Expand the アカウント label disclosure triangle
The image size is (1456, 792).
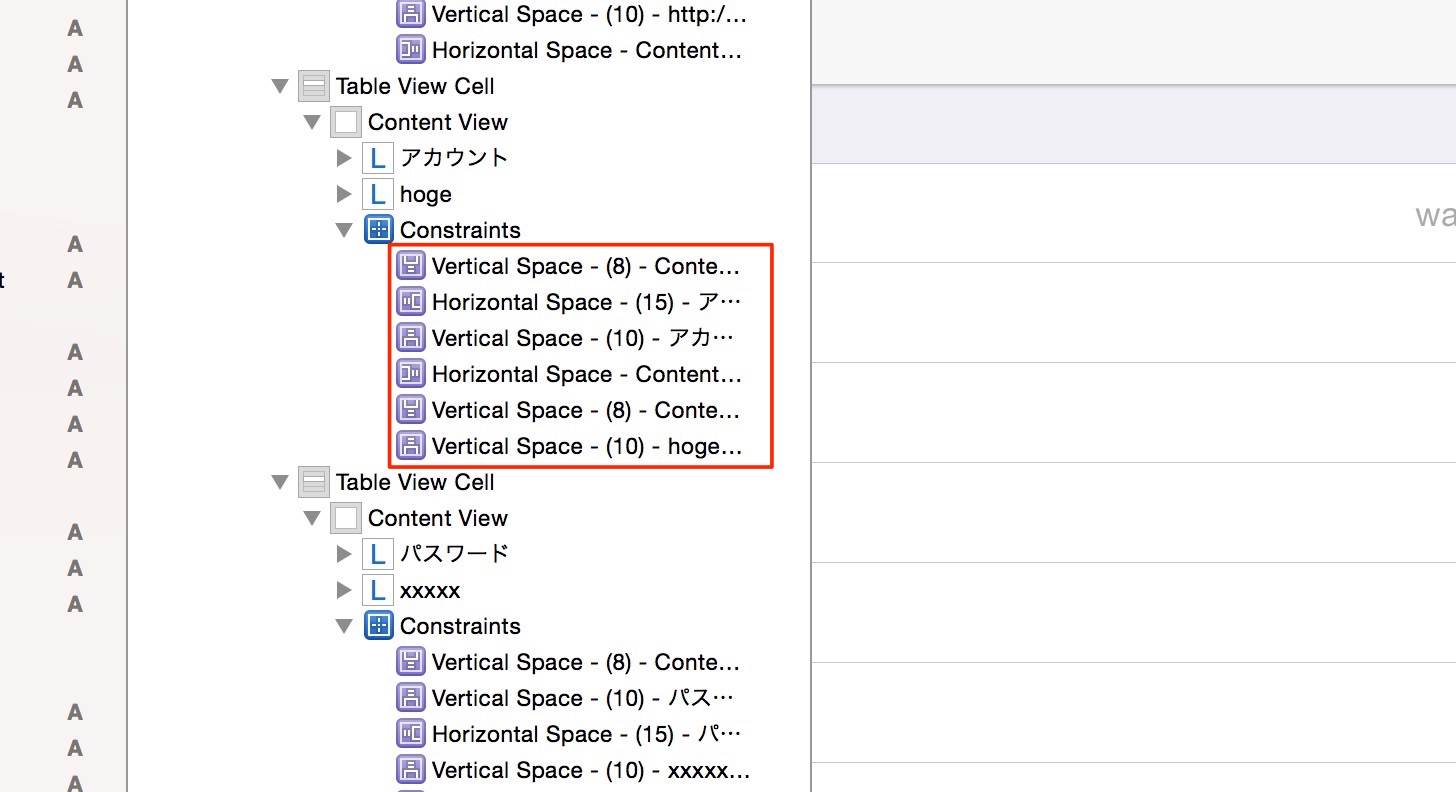344,158
